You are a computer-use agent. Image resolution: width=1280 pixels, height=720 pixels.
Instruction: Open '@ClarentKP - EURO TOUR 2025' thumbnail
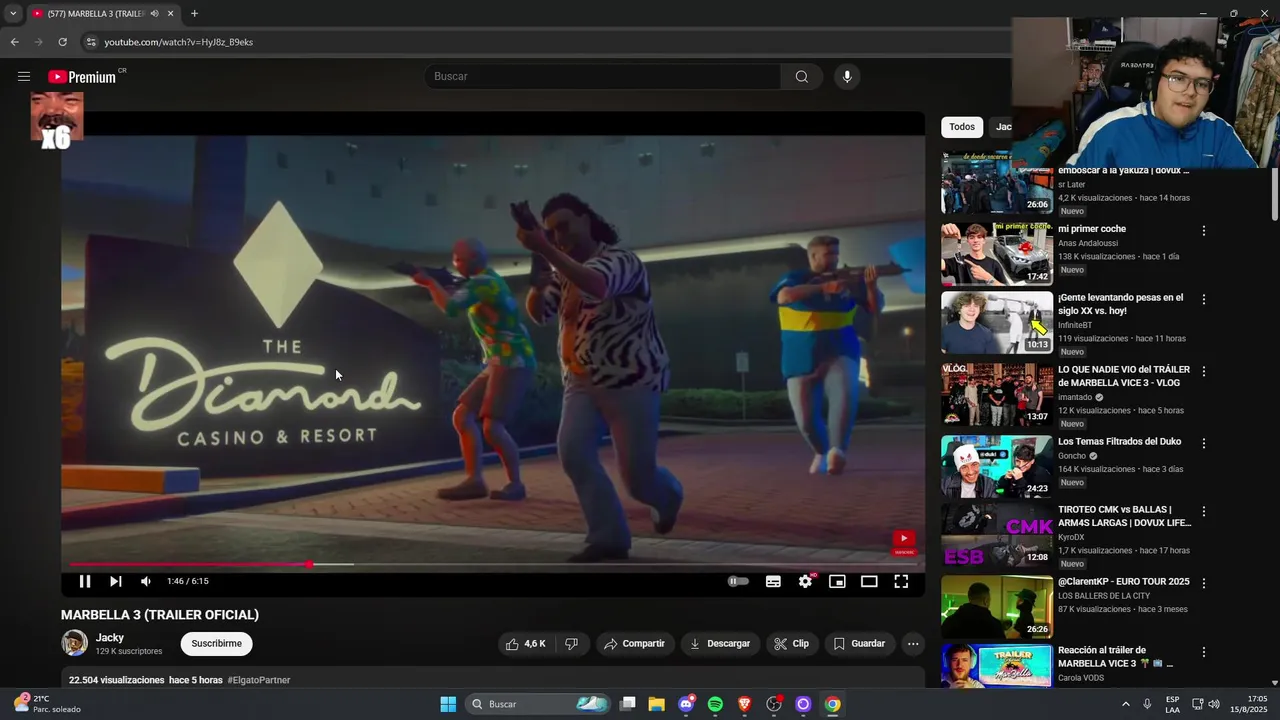coord(997,607)
